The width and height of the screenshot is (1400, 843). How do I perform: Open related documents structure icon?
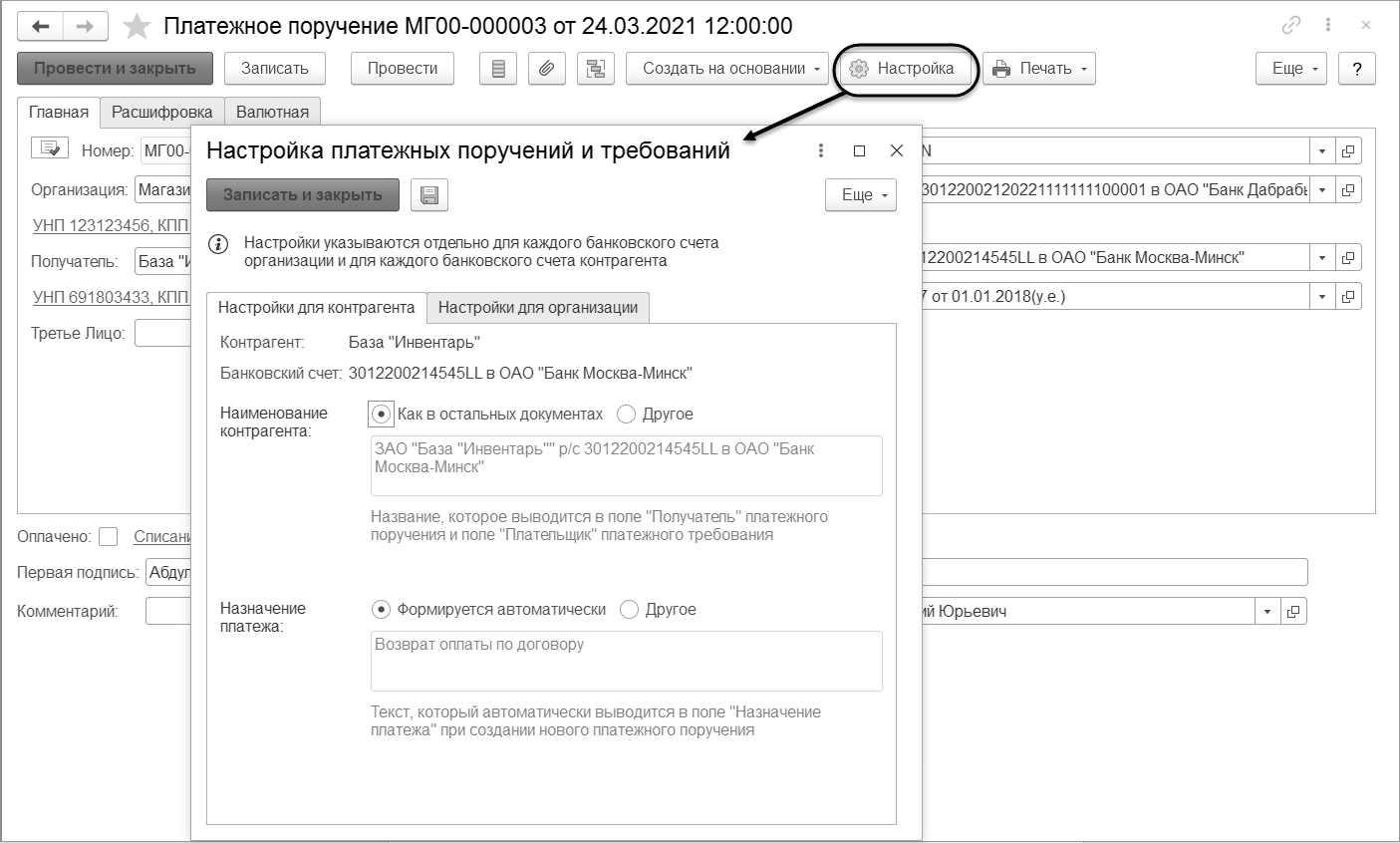point(596,69)
